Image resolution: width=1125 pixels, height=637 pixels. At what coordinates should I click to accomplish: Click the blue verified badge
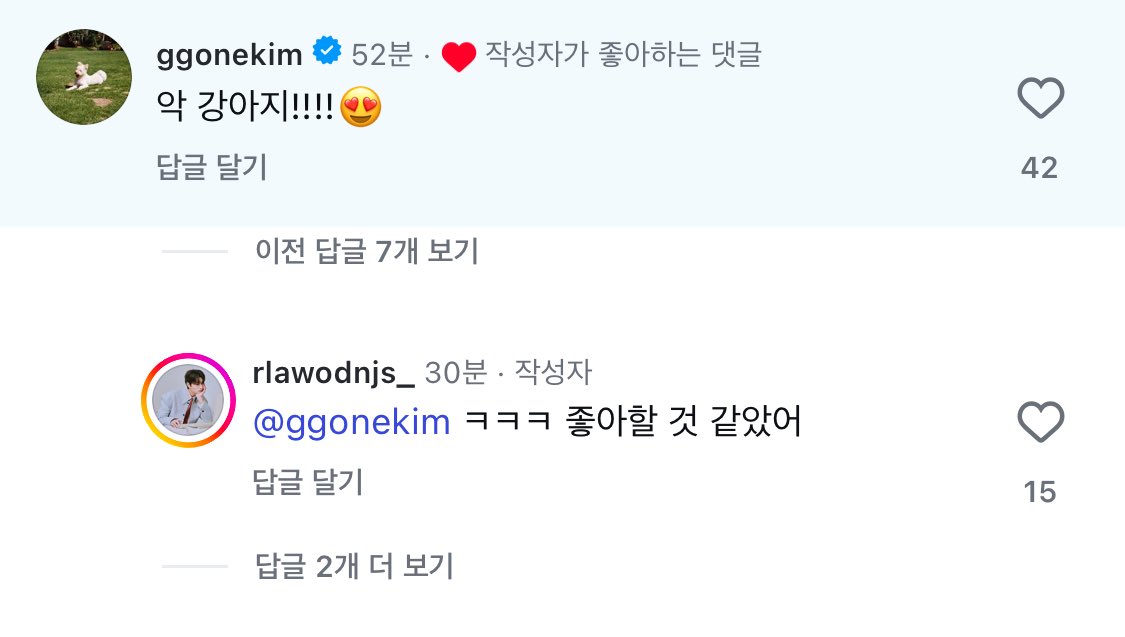[326, 51]
